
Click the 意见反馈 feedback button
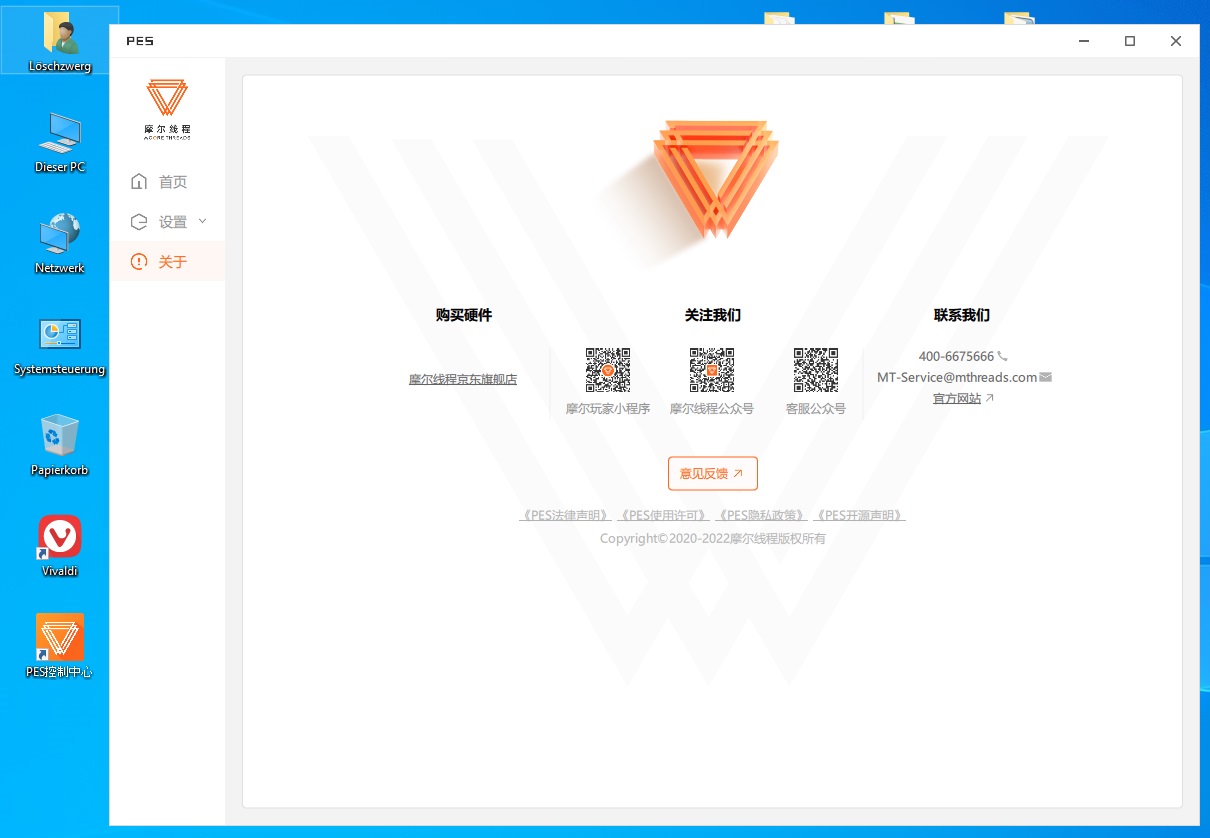713,474
